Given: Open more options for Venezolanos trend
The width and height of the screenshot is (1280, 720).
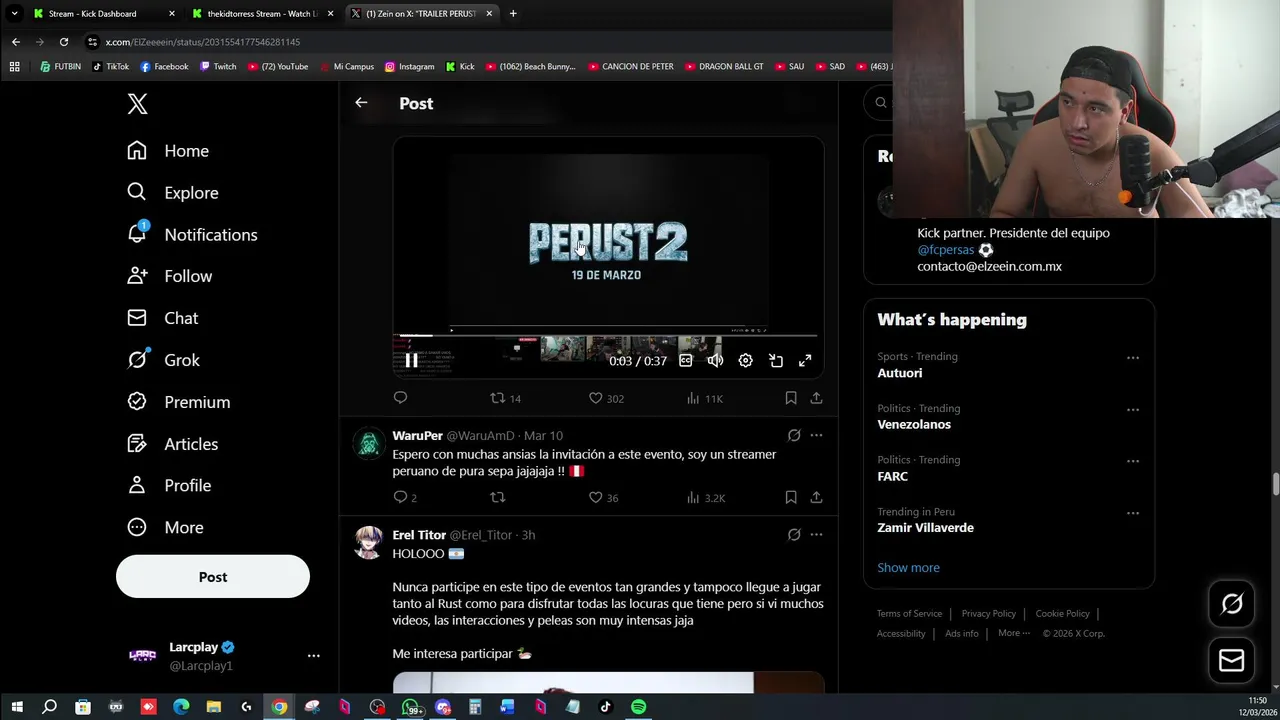Looking at the screenshot, I should click(1133, 410).
